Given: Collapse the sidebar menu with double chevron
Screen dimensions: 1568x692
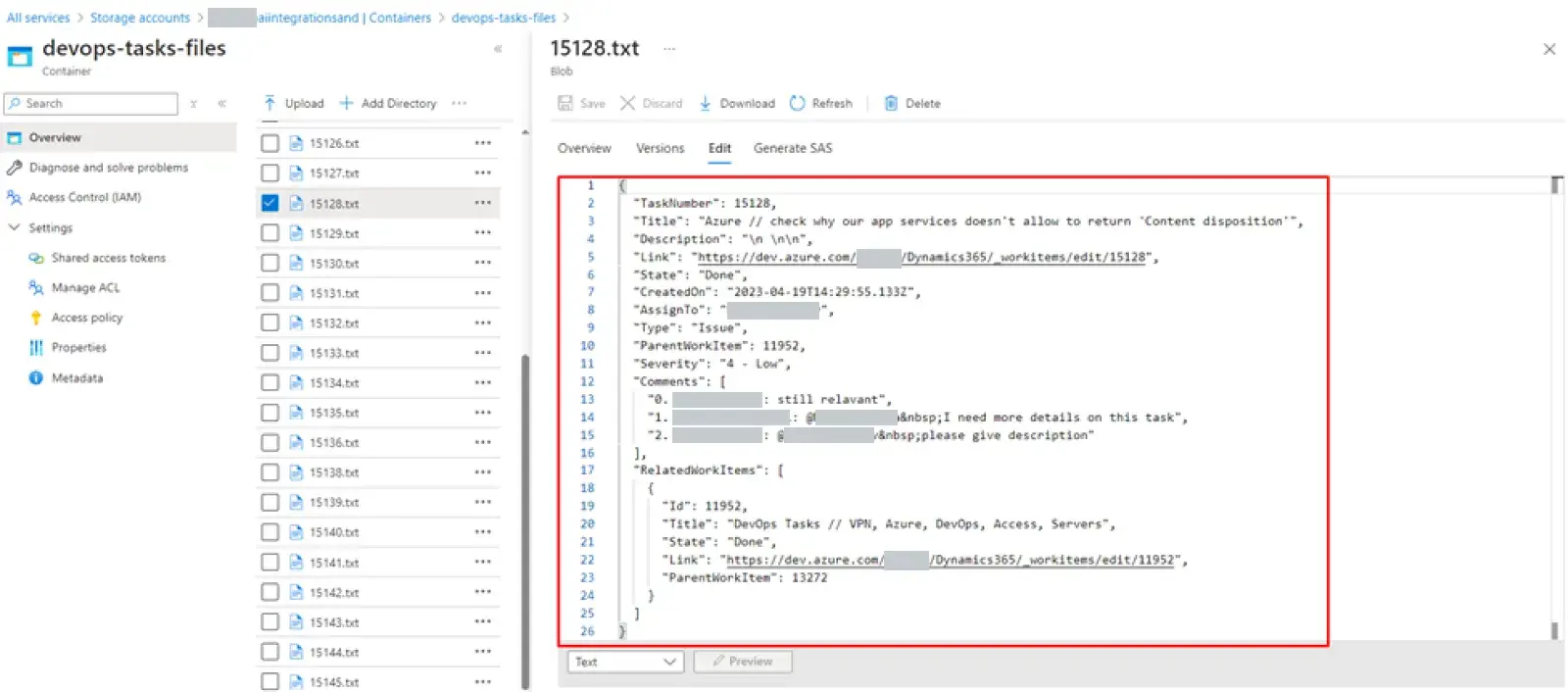Looking at the screenshot, I should click(x=221, y=103).
